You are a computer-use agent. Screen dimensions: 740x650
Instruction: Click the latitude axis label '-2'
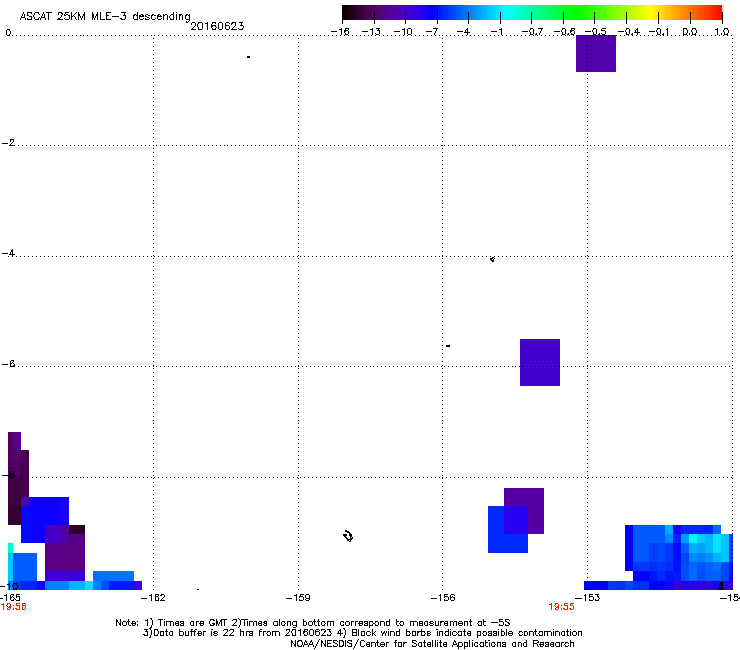tap(8, 143)
